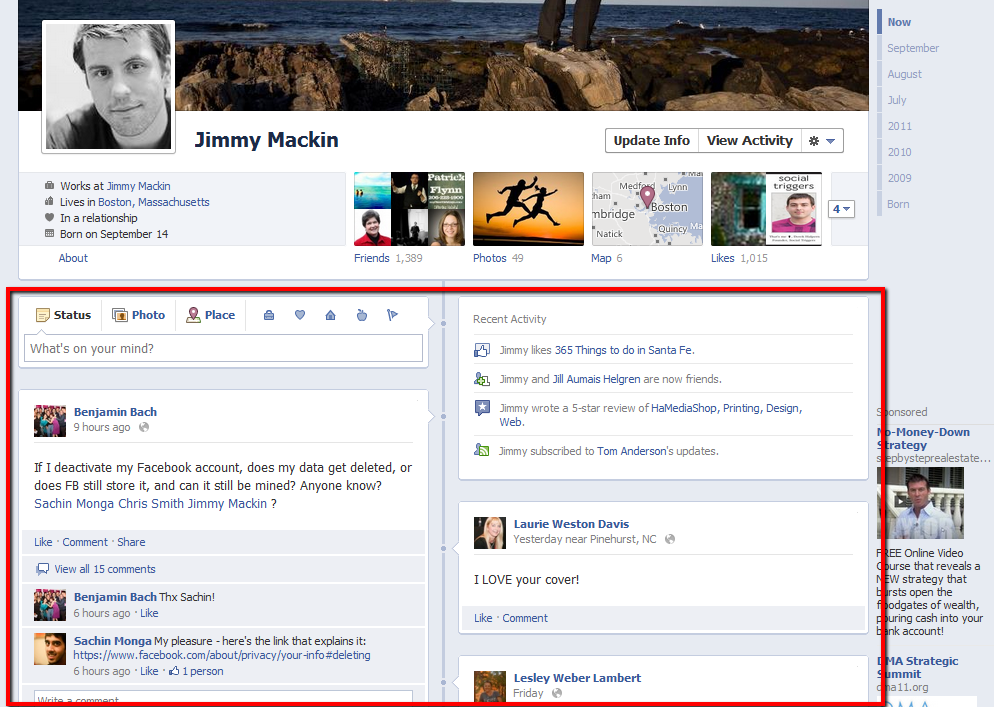994x707 pixels.
Task: Click the subscribe icon beside Tom Anderson
Action: (482, 451)
